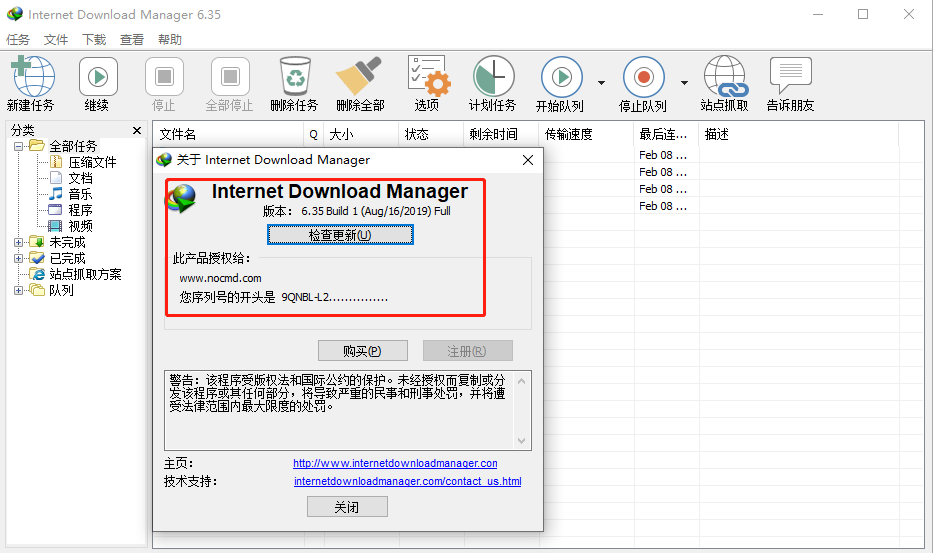Open the 开始队列 dropdown arrow

pos(601,83)
